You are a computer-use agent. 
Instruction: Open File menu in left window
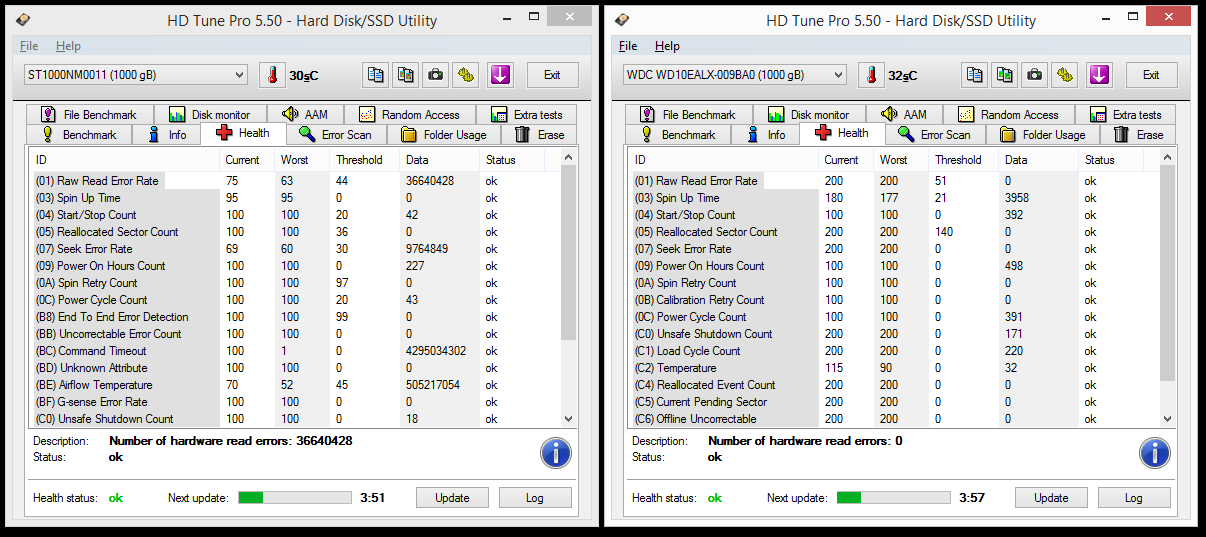pos(29,46)
